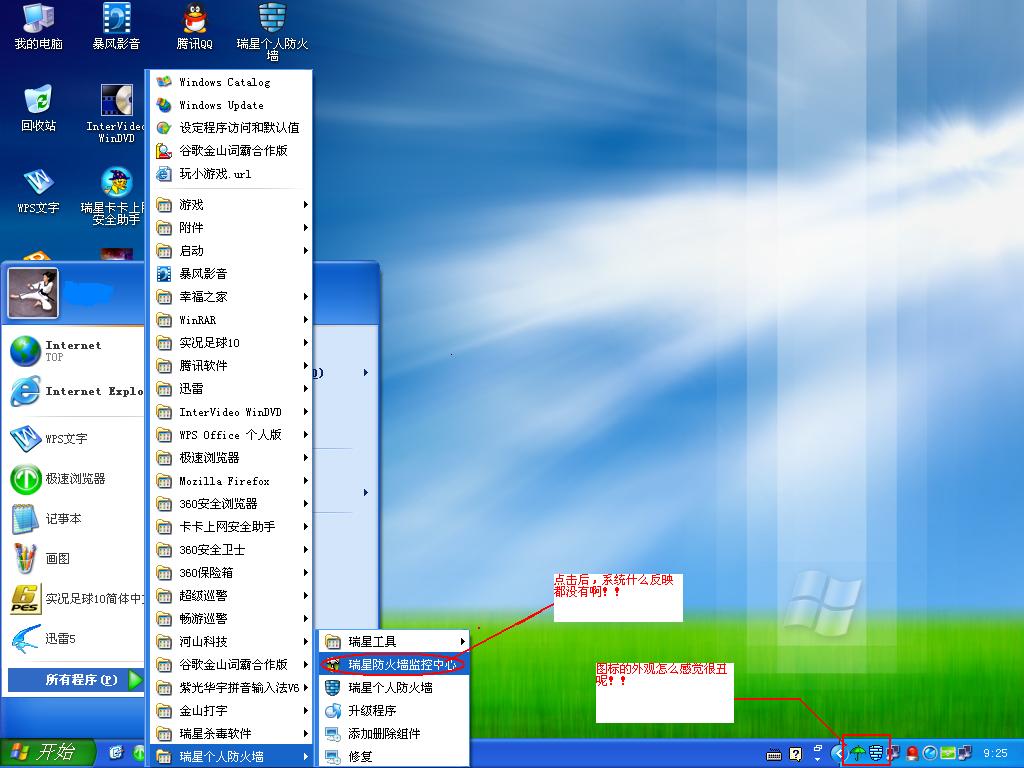
Task: Launch 谷歌金山词霸合作版 shortcut at top of list
Action: click(x=231, y=151)
